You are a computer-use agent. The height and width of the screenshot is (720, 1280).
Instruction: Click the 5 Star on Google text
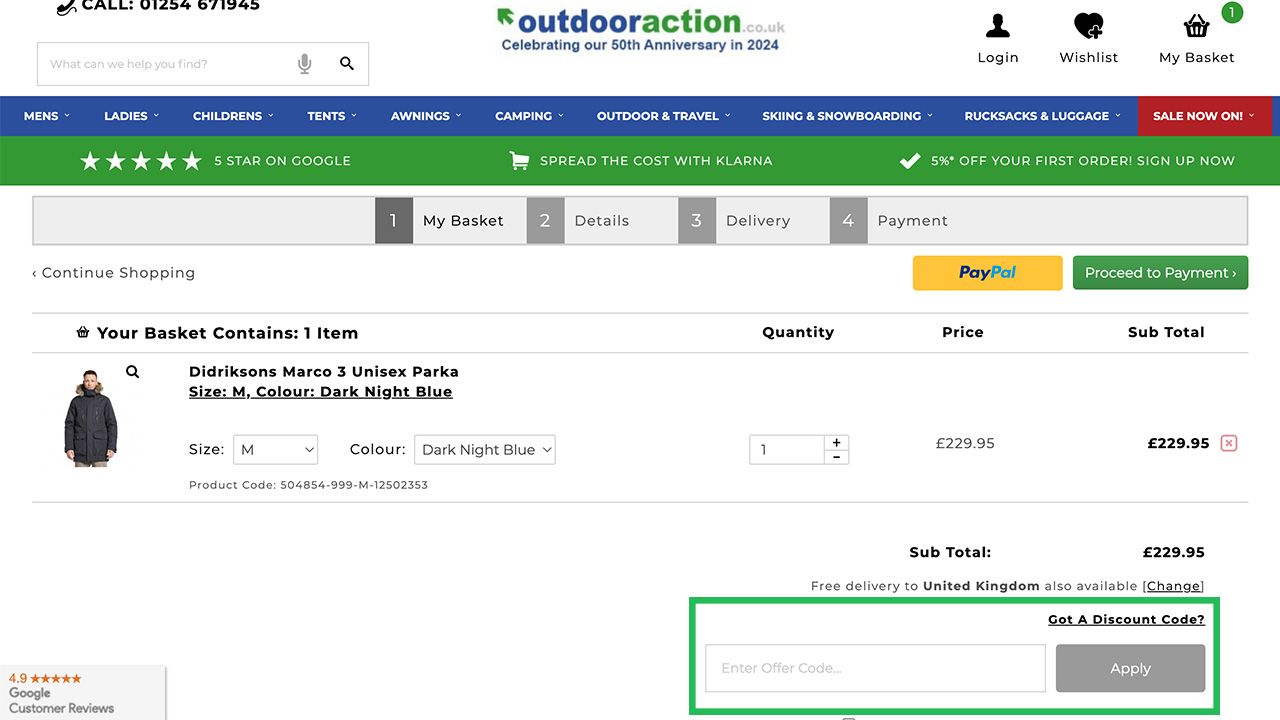pyautogui.click(x=282, y=161)
